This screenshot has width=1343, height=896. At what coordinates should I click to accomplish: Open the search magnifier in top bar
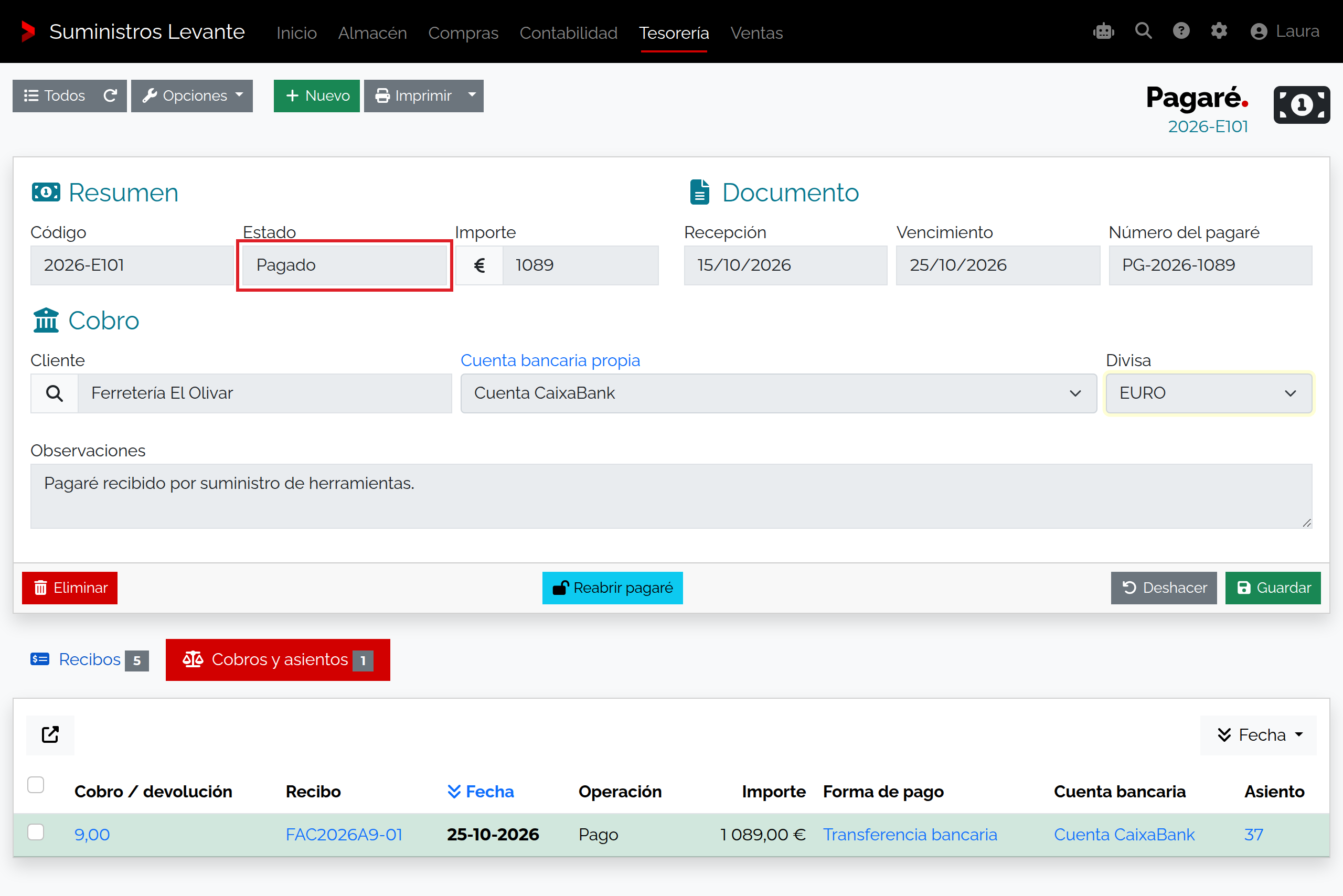coord(1143,31)
